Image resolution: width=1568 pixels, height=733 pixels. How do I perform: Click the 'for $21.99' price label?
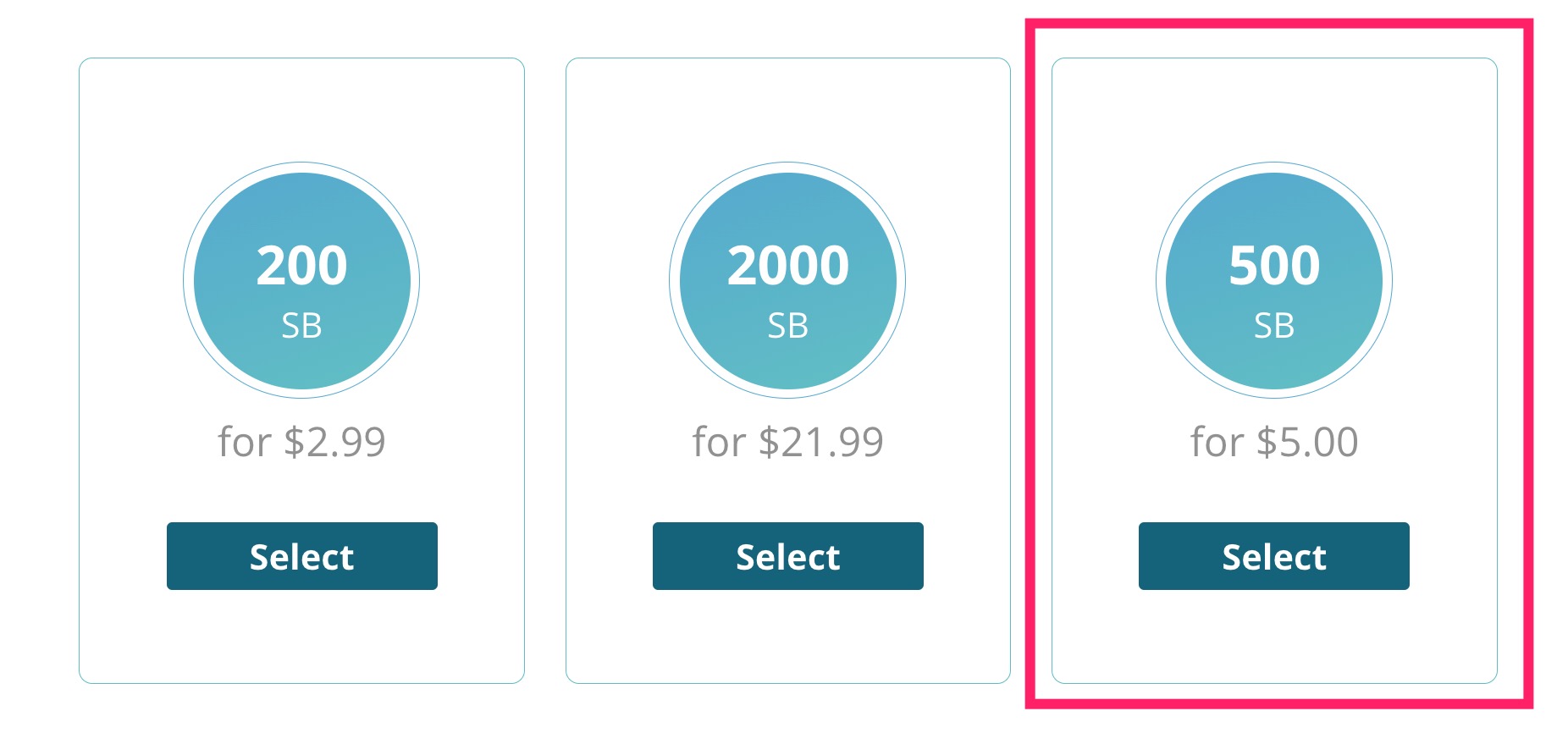(x=788, y=440)
